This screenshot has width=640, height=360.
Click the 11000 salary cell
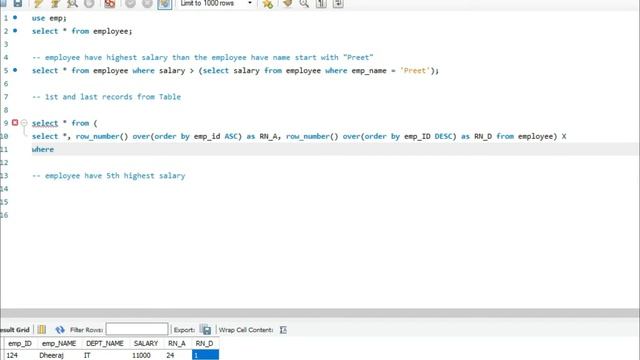click(146, 355)
